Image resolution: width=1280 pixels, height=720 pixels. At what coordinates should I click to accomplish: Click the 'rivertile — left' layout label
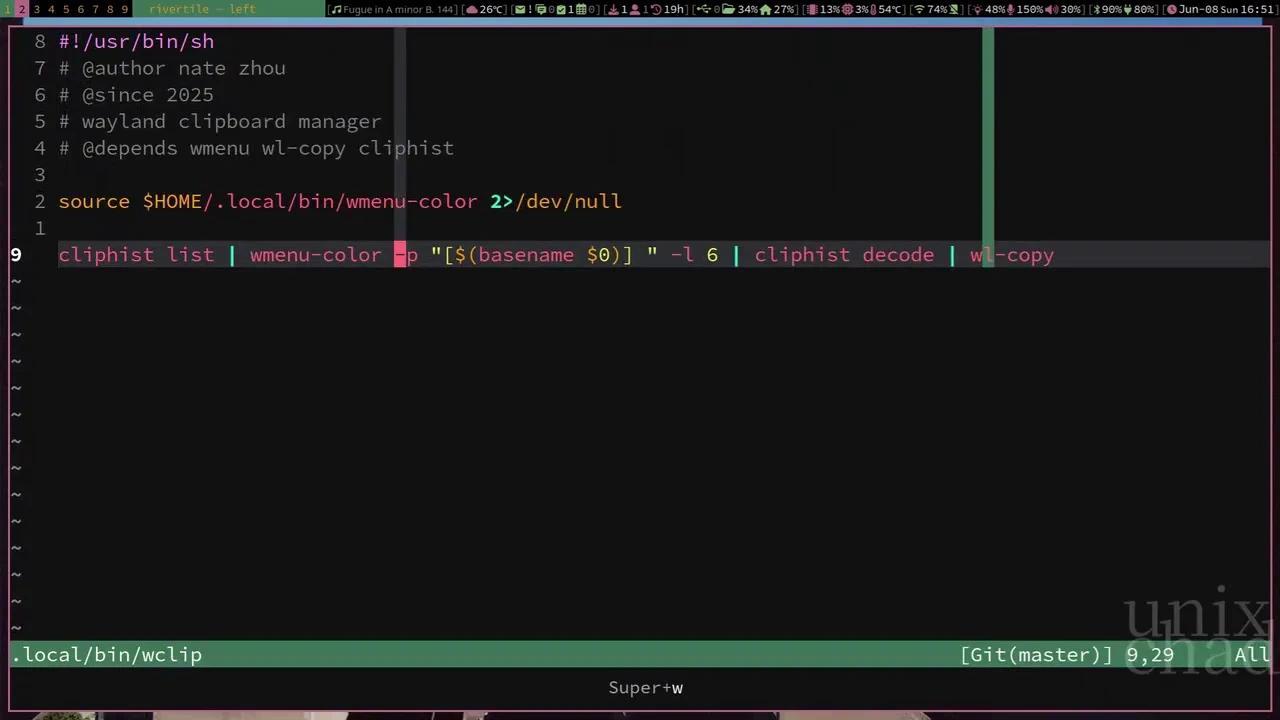click(x=202, y=9)
